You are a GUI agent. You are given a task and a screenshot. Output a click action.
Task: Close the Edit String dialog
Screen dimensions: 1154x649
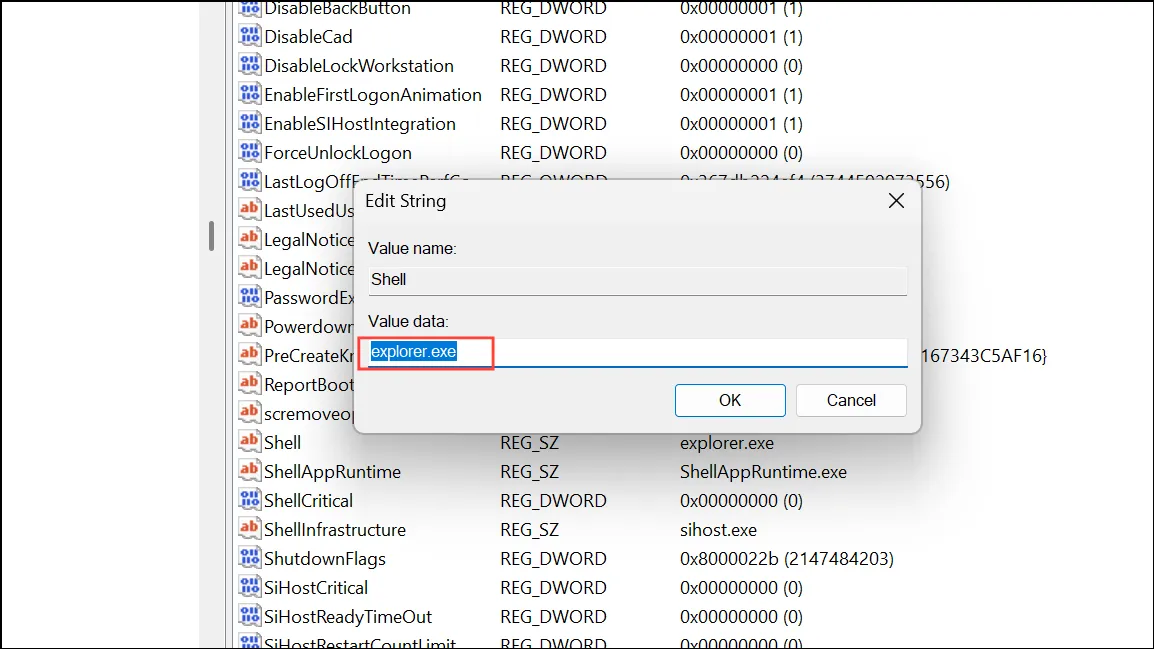[x=896, y=201]
